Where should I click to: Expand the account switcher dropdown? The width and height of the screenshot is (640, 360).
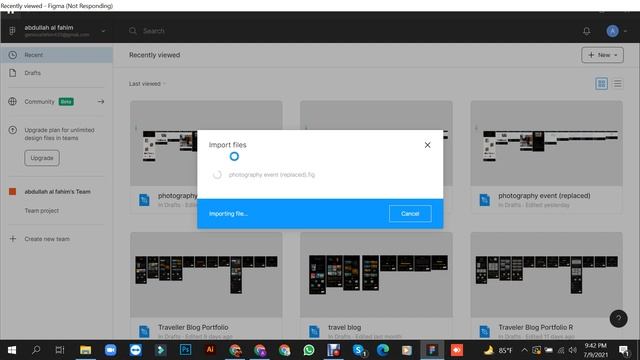point(103,31)
